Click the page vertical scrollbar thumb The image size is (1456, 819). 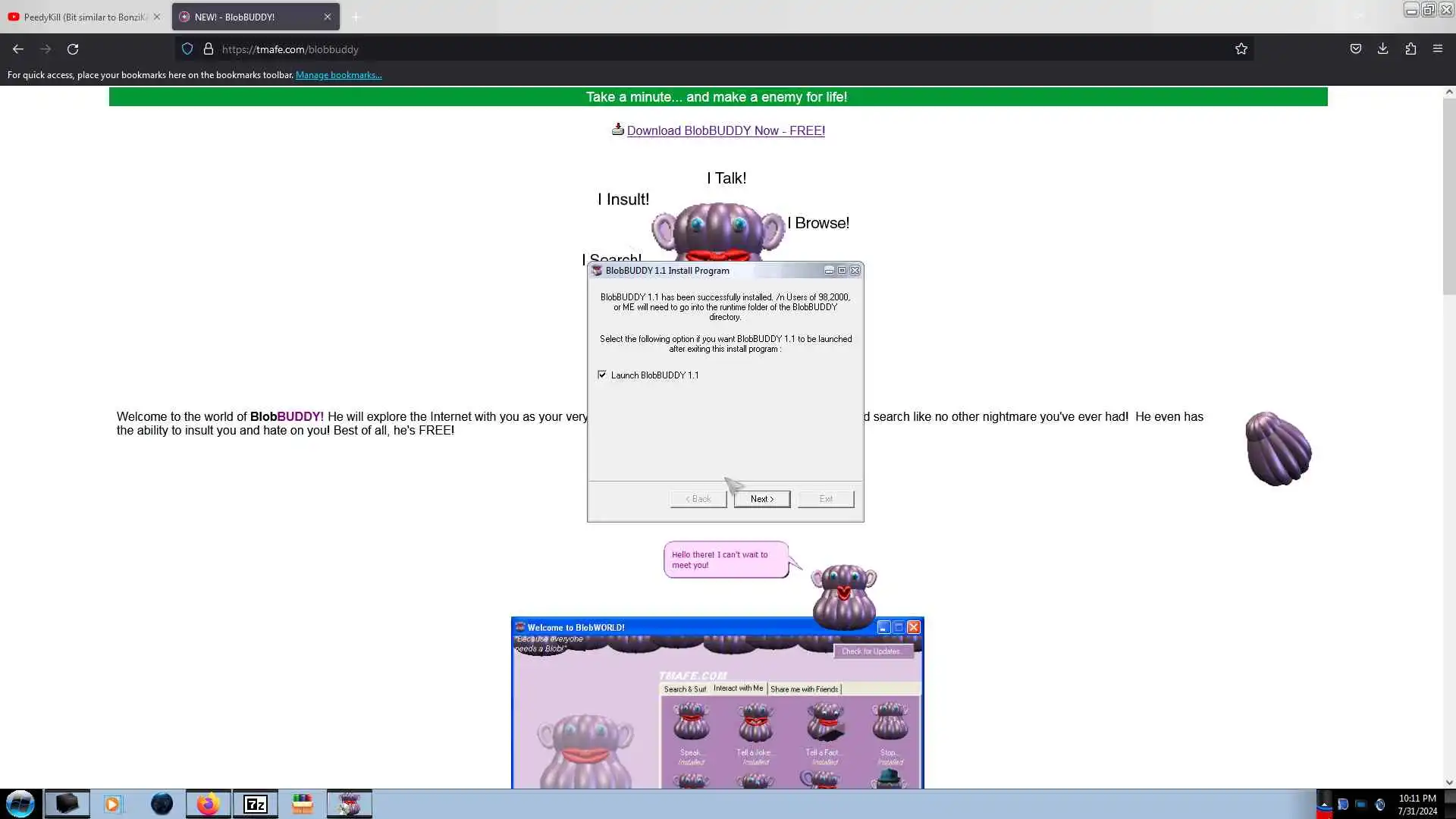[1449, 197]
